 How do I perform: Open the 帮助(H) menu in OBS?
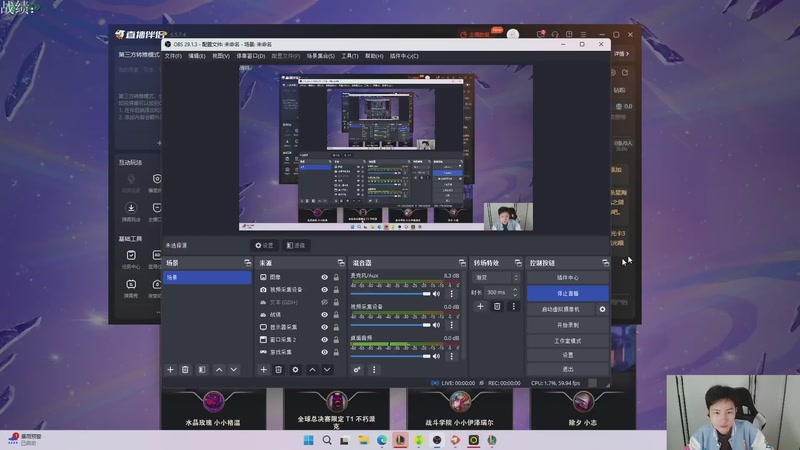(x=374, y=56)
